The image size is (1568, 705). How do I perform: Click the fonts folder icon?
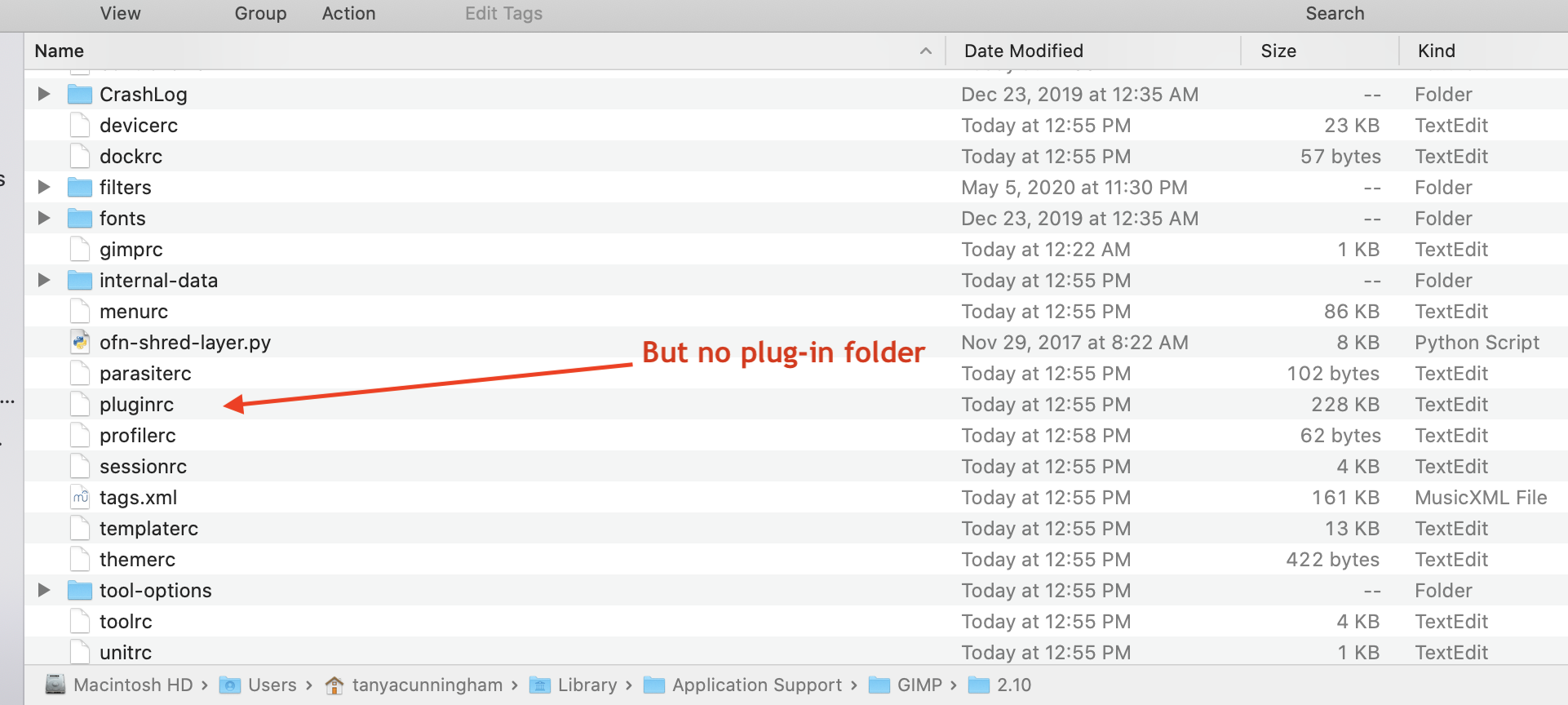tap(80, 218)
